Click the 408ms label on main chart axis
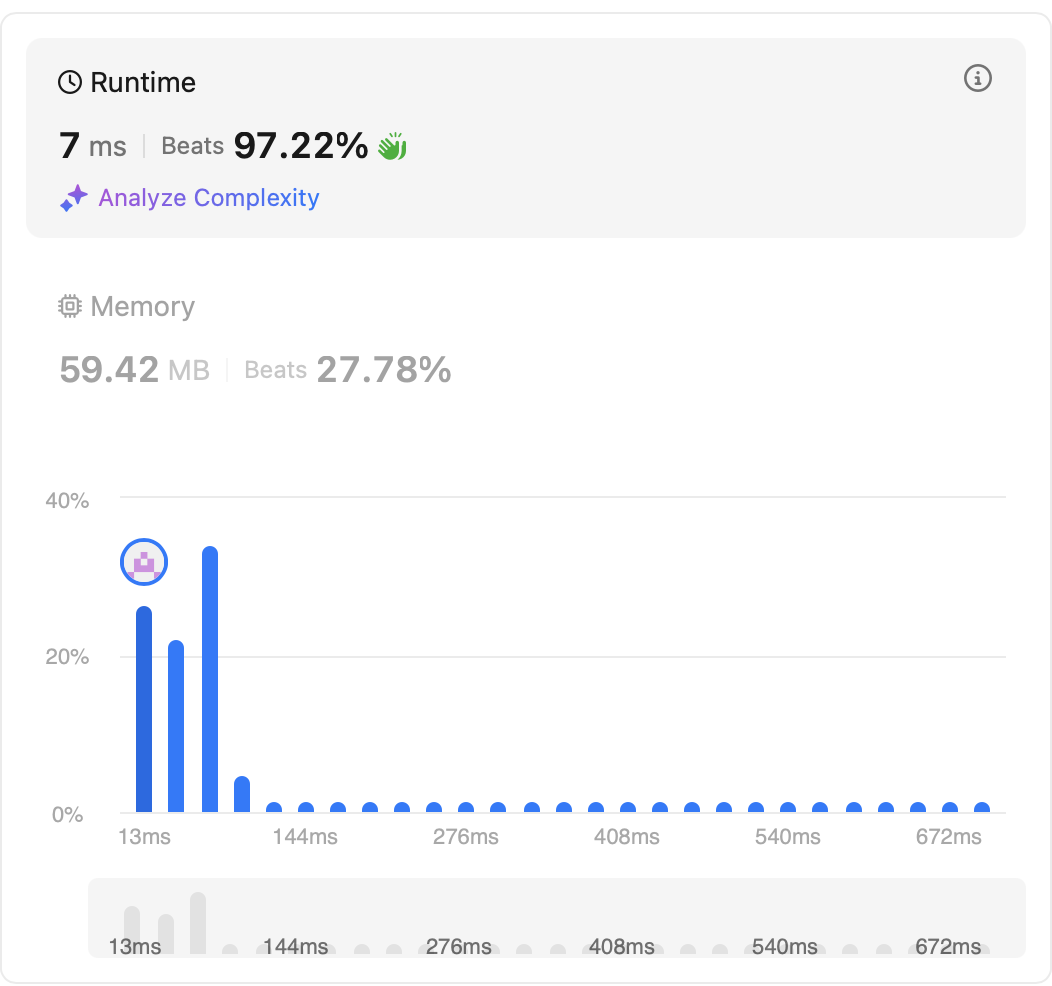 (627, 837)
